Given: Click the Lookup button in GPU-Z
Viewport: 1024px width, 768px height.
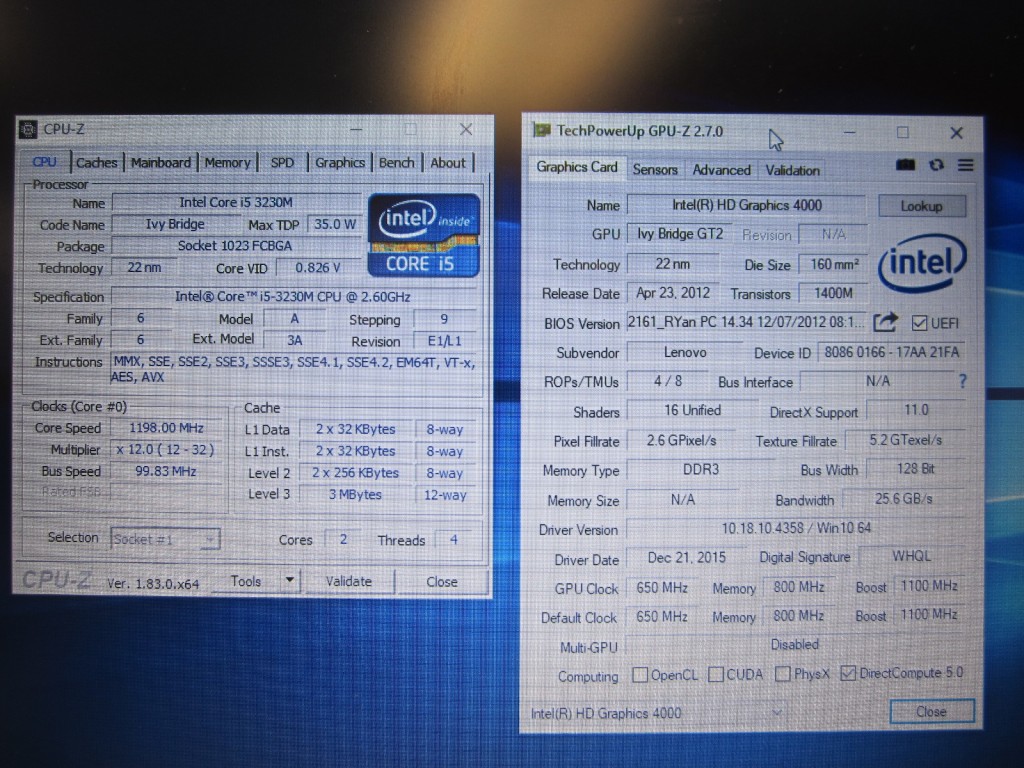Looking at the screenshot, I should click(921, 206).
